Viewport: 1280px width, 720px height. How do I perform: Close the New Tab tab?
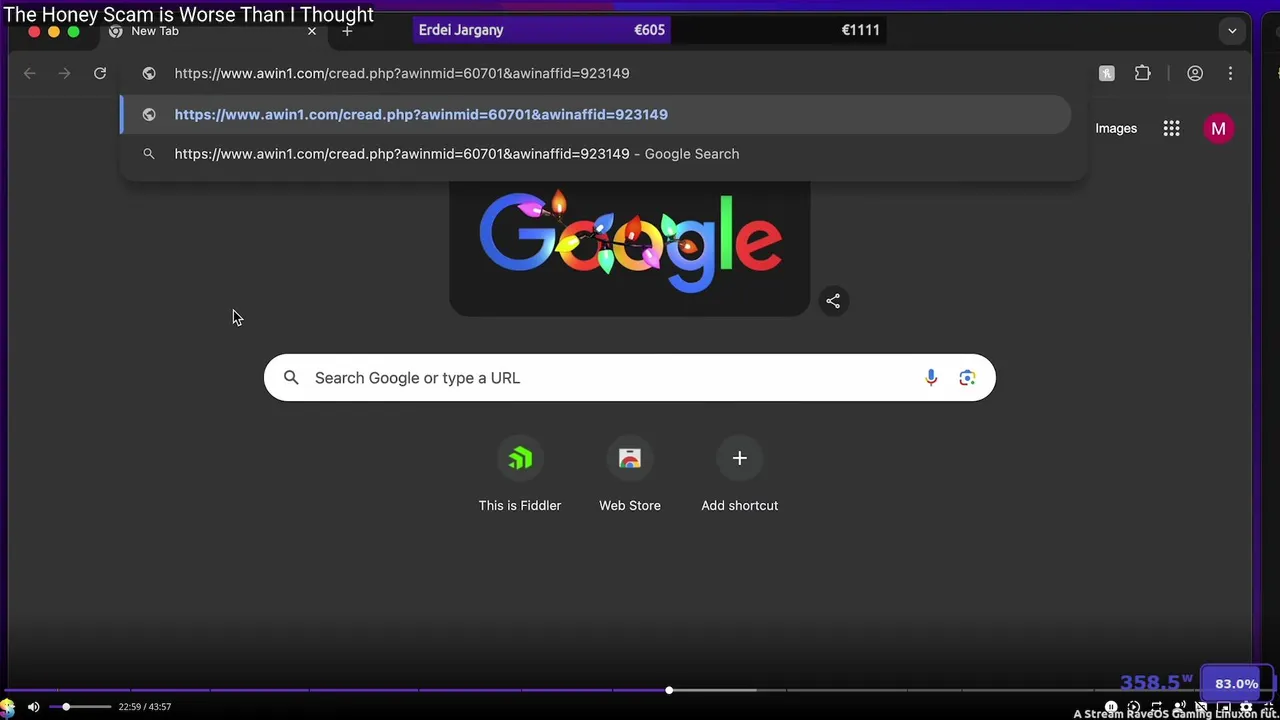pos(312,31)
